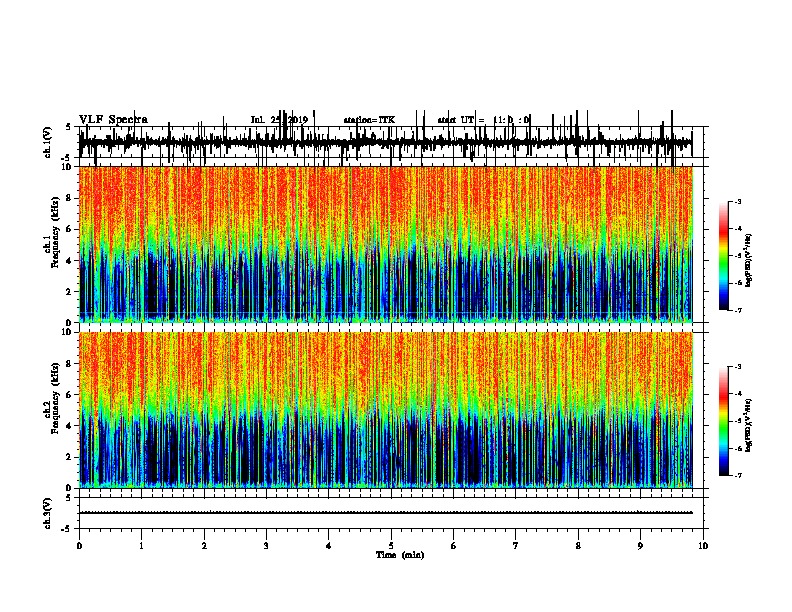Click the ch.1 voltage waveform trace

click(x=386, y=142)
